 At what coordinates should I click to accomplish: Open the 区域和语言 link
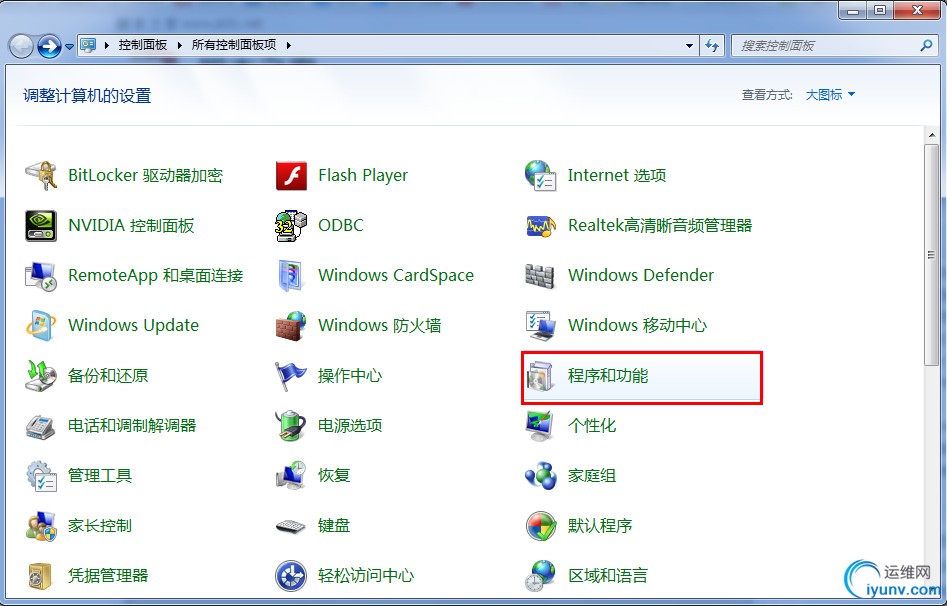click(608, 576)
